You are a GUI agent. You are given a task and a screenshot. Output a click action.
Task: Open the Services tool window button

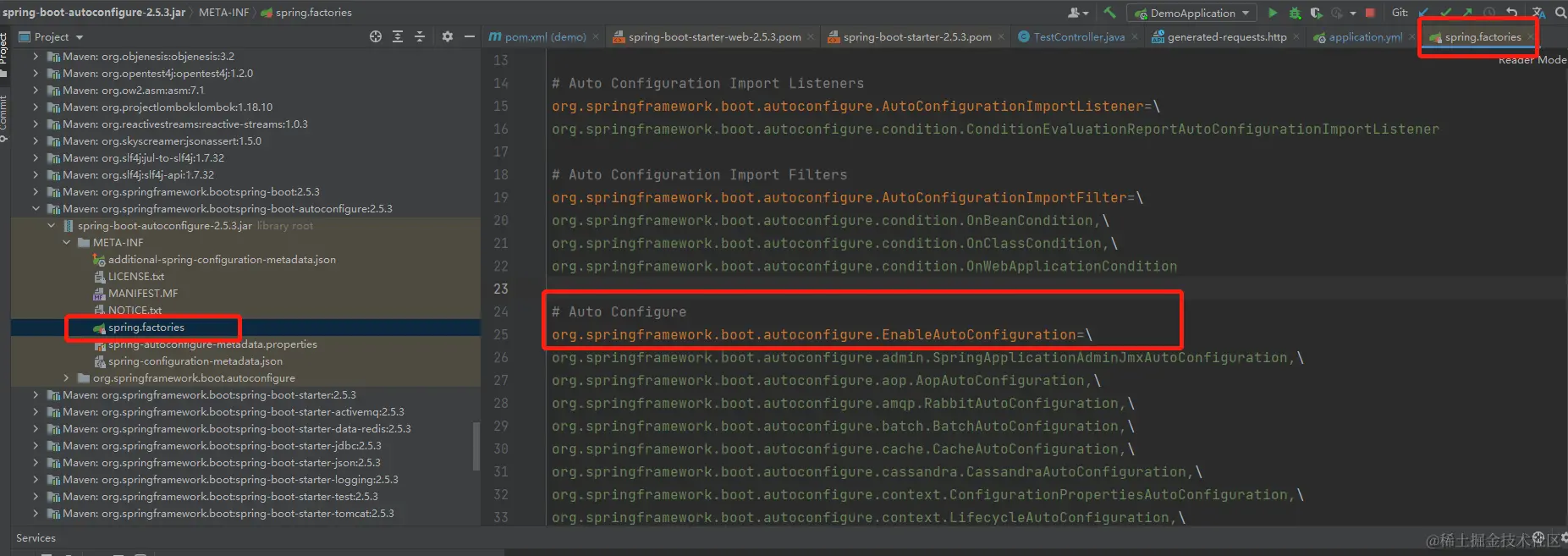pos(36,537)
